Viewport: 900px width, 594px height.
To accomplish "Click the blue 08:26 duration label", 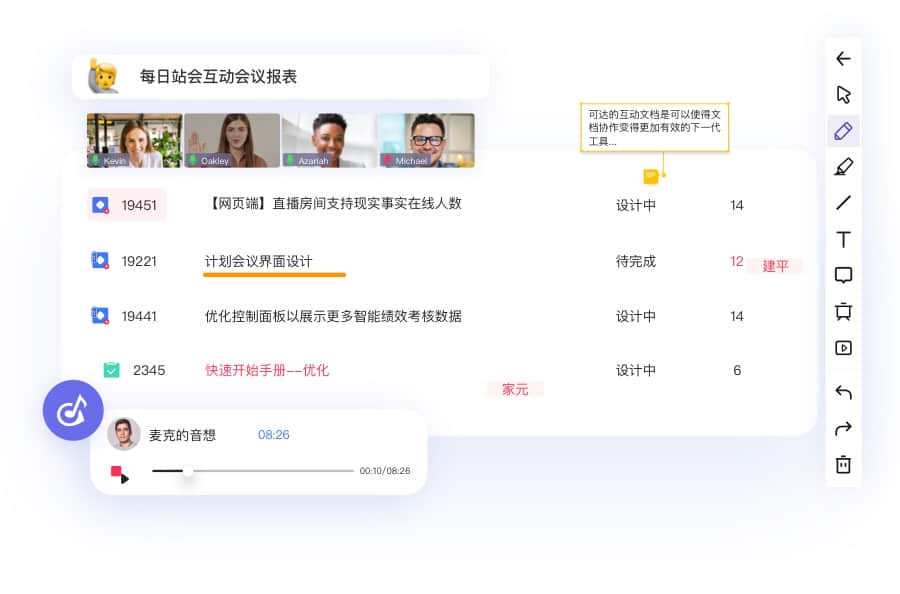I will [274, 434].
